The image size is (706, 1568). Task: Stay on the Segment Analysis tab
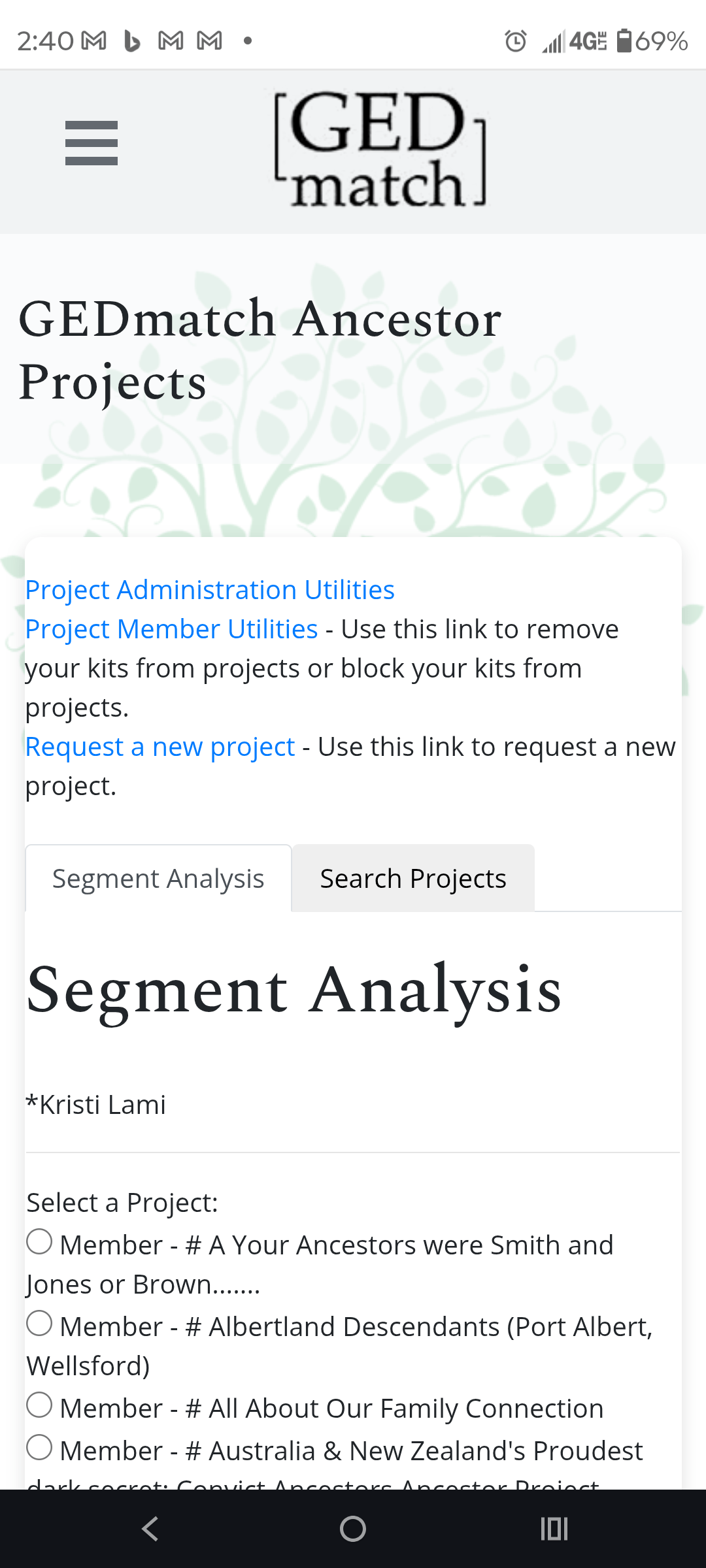click(158, 877)
